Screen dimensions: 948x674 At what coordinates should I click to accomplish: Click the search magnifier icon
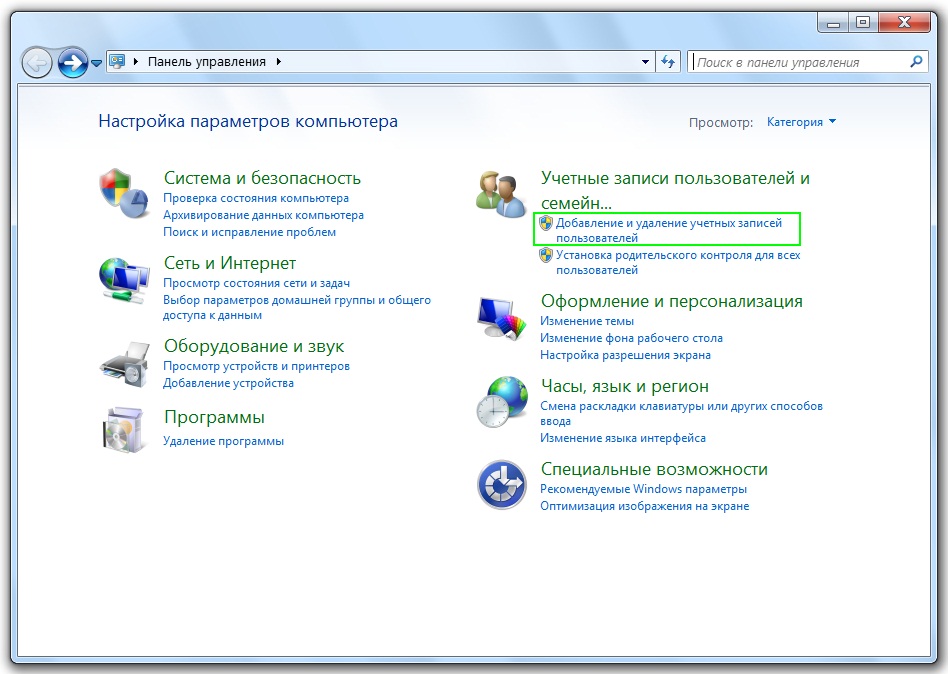pos(916,62)
